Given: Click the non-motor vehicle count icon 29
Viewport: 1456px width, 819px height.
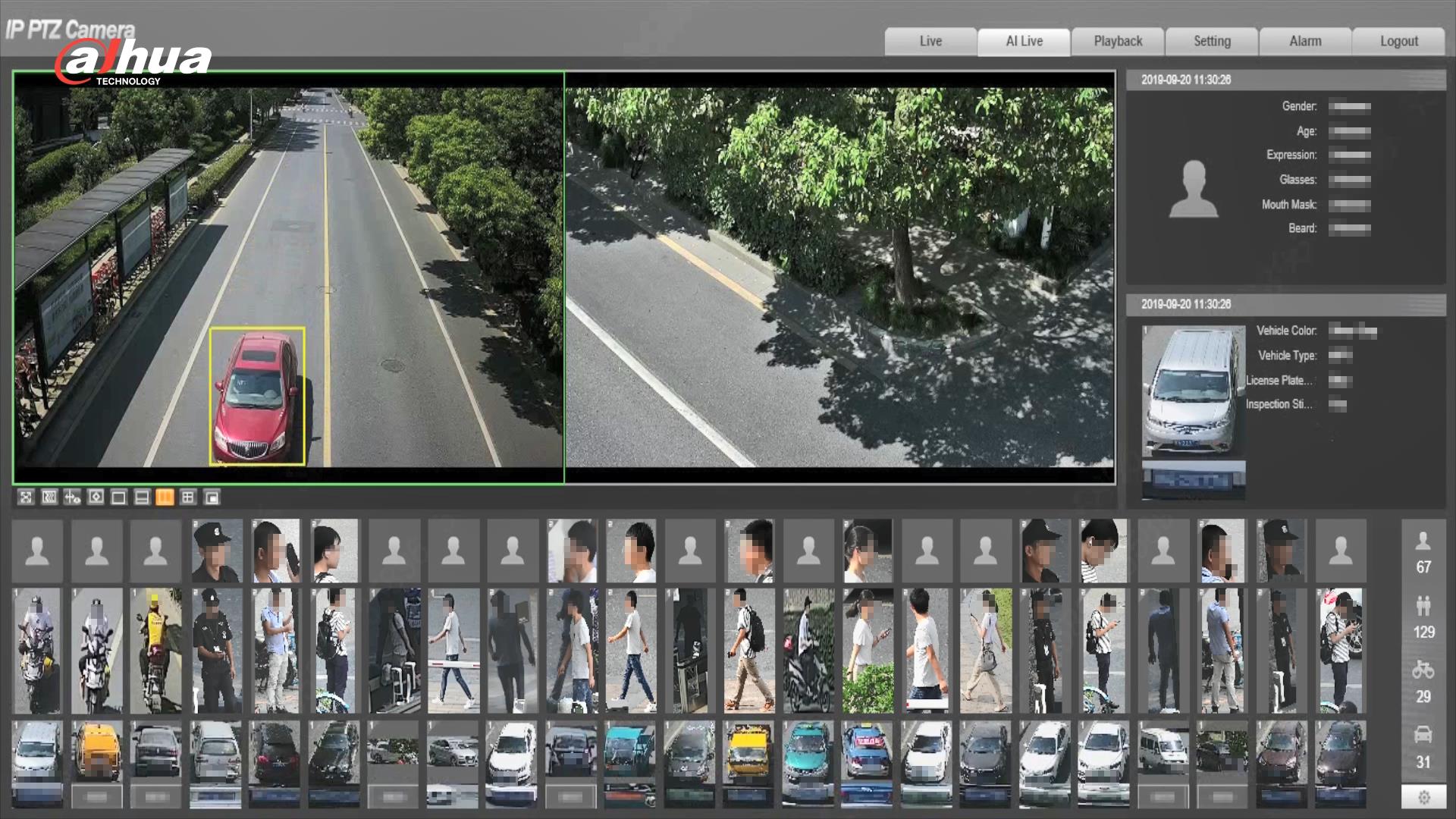Looking at the screenshot, I should pyautogui.click(x=1423, y=670).
